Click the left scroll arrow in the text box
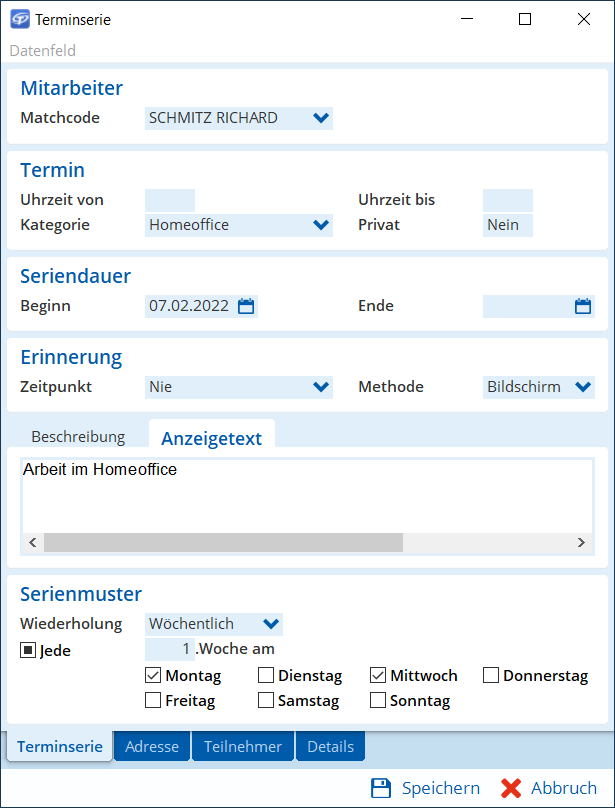615x808 pixels. [x=32, y=542]
